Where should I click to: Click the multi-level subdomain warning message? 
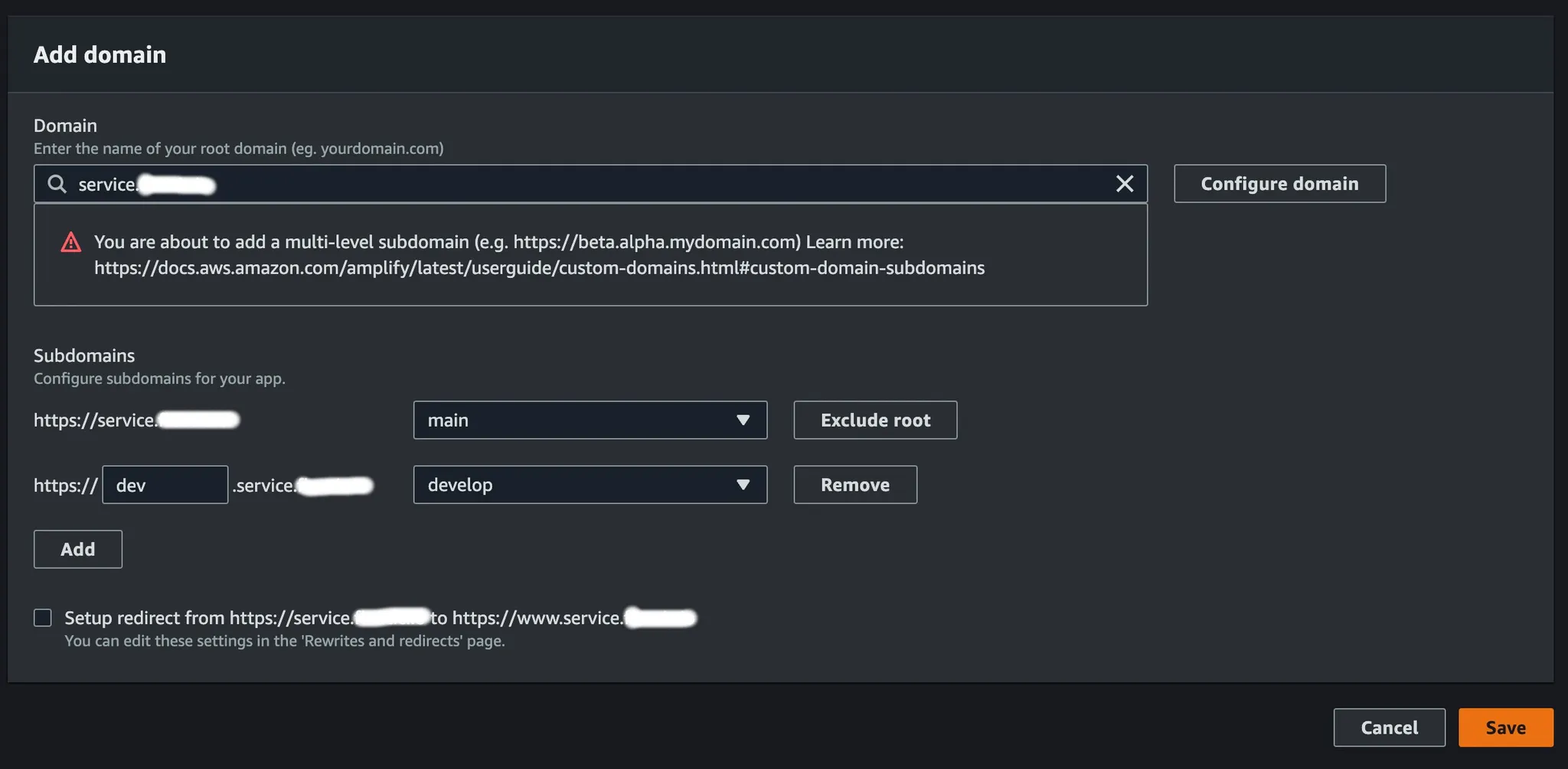[x=498, y=243]
